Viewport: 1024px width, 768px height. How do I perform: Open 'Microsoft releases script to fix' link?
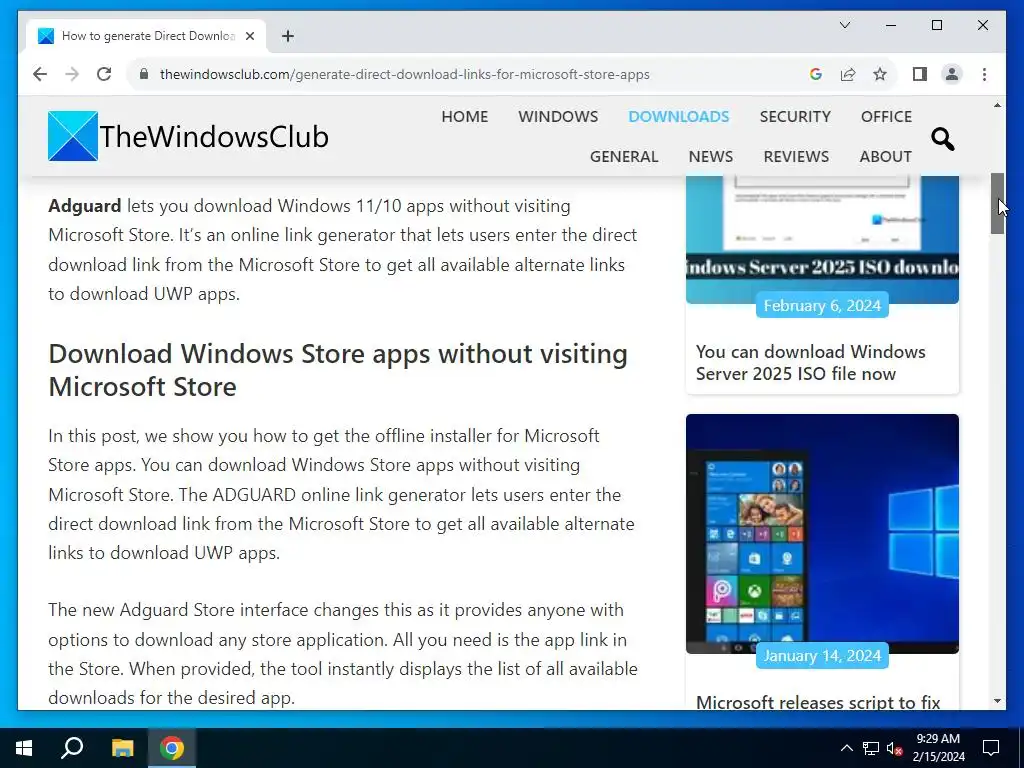click(818, 702)
